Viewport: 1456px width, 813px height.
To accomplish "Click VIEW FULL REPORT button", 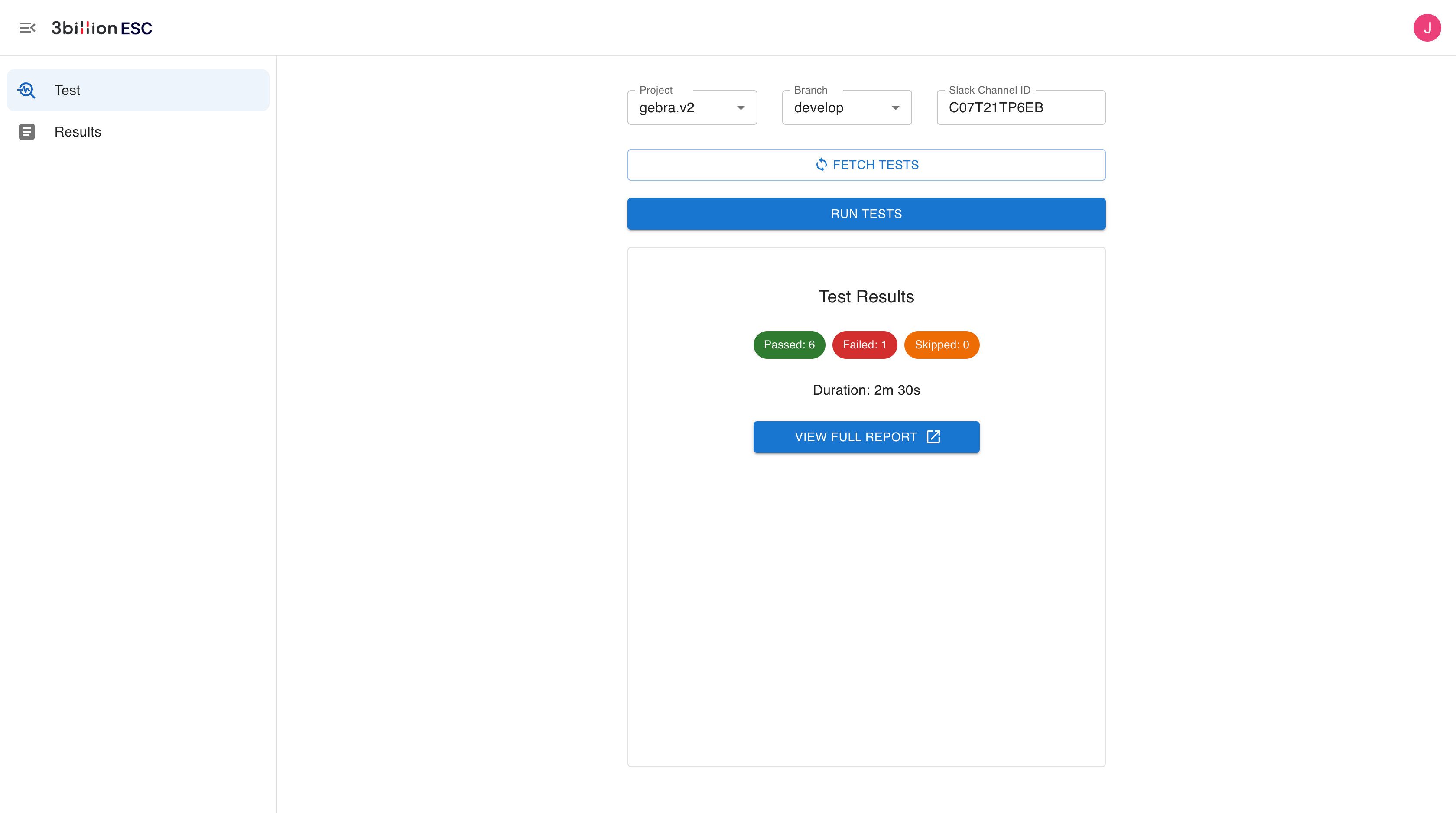I will pos(866,436).
